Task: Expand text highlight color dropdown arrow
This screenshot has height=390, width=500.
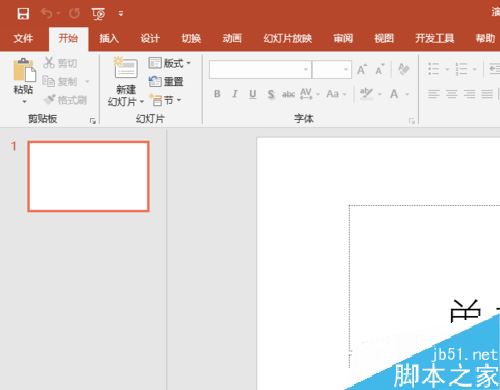Action: point(379,94)
